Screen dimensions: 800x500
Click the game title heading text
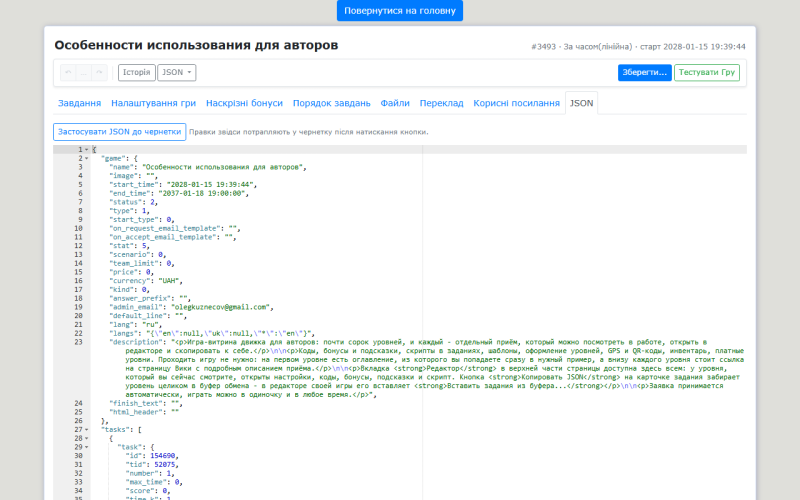(x=196, y=45)
